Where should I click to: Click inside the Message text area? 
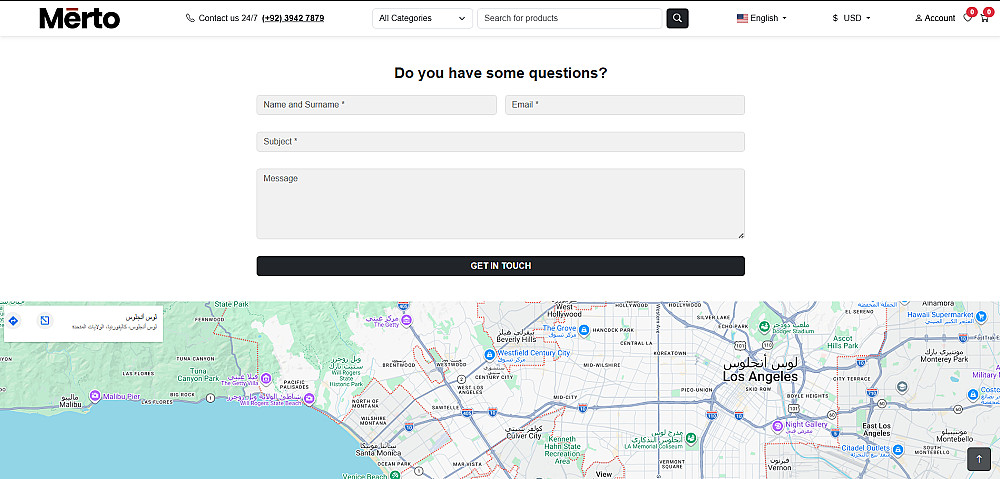click(501, 204)
